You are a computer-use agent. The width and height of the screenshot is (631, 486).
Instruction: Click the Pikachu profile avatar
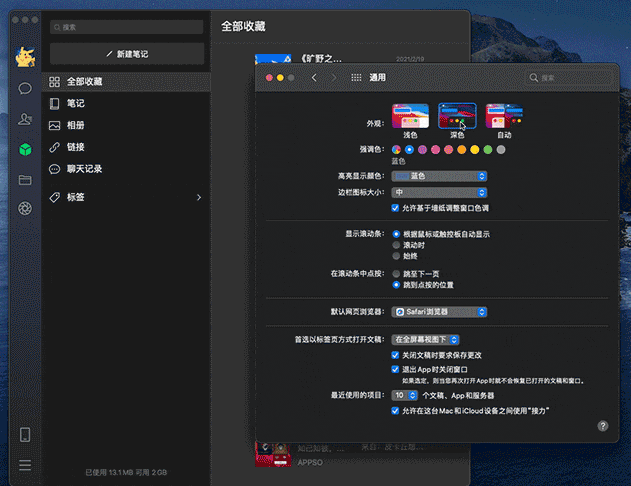pyautogui.click(x=25, y=56)
